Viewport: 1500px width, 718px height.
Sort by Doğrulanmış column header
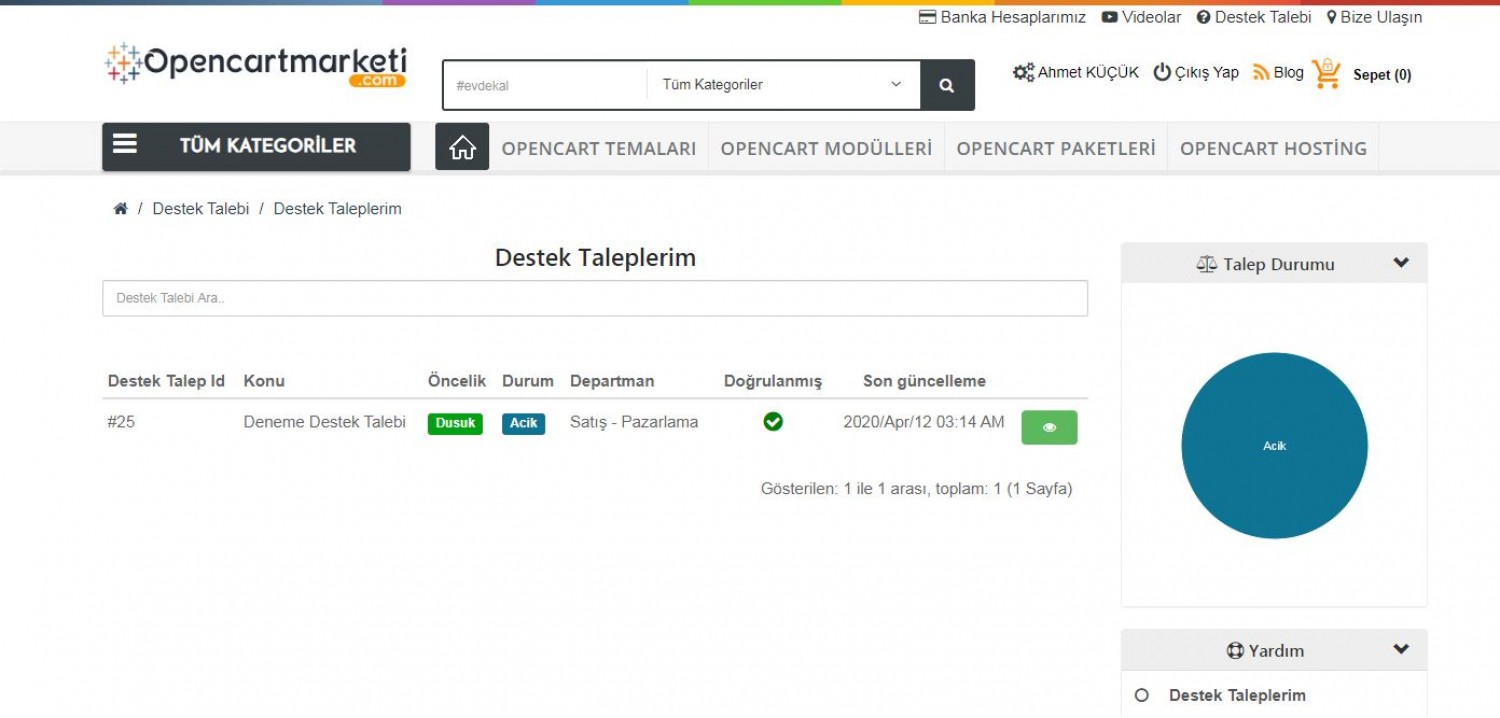click(773, 381)
